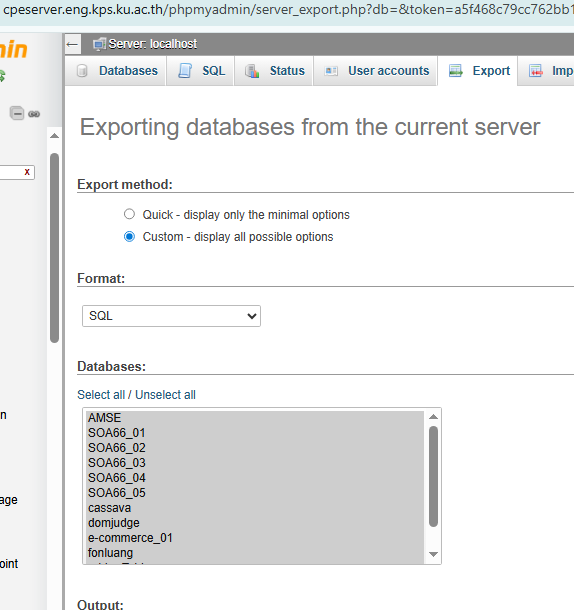Click the back arrow beside Server: localhost
574x610 pixels.
(72, 44)
